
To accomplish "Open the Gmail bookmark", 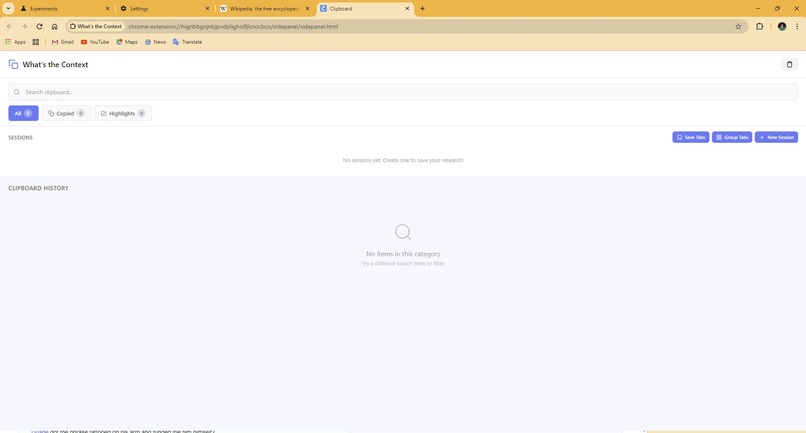I will pyautogui.click(x=63, y=42).
